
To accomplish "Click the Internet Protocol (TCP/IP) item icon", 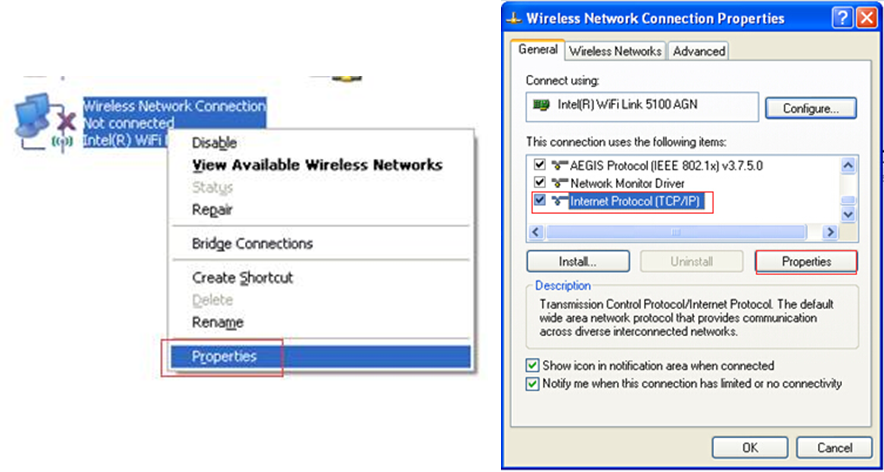I will tap(559, 201).
